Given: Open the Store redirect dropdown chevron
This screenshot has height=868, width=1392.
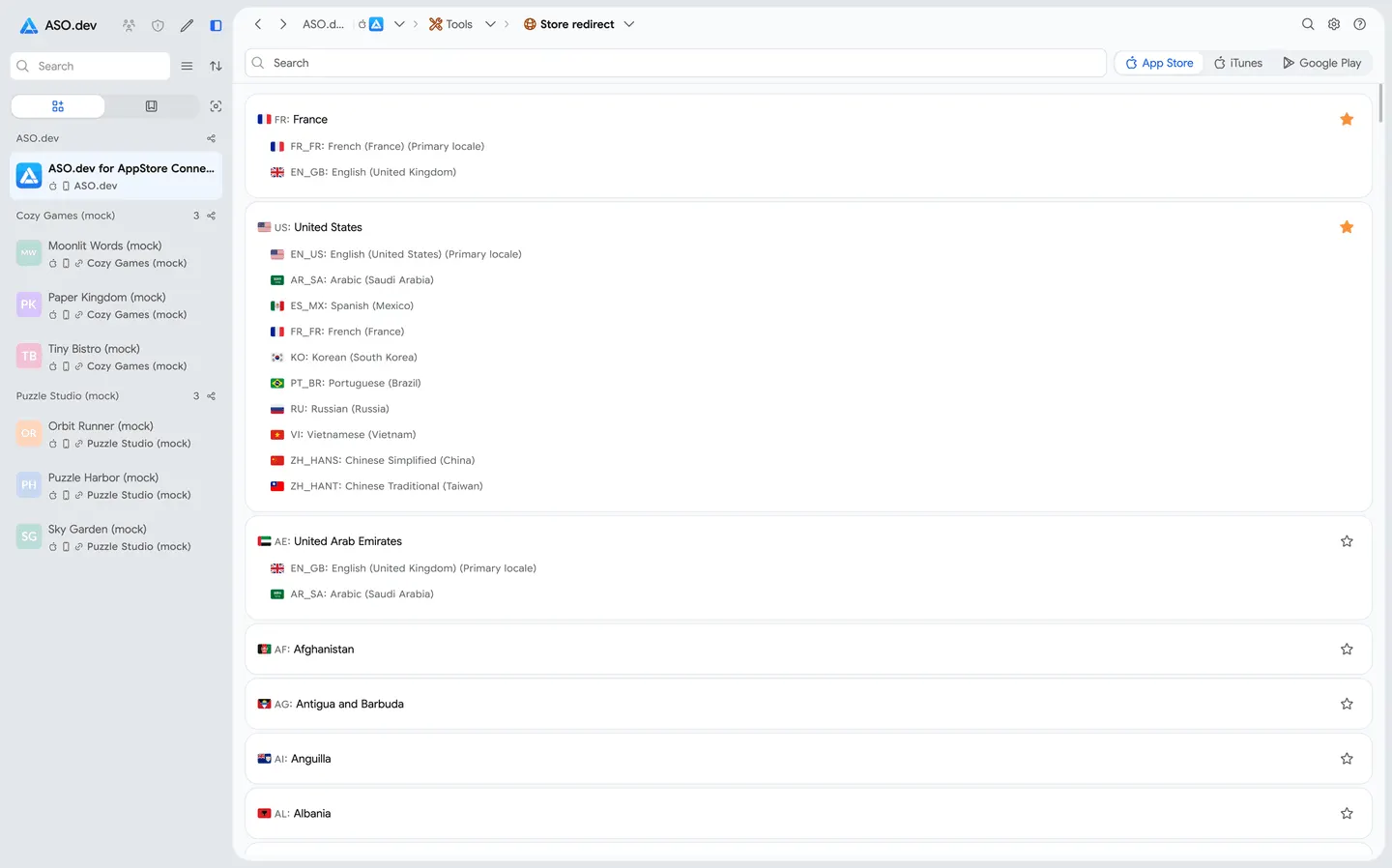Looking at the screenshot, I should click(629, 24).
